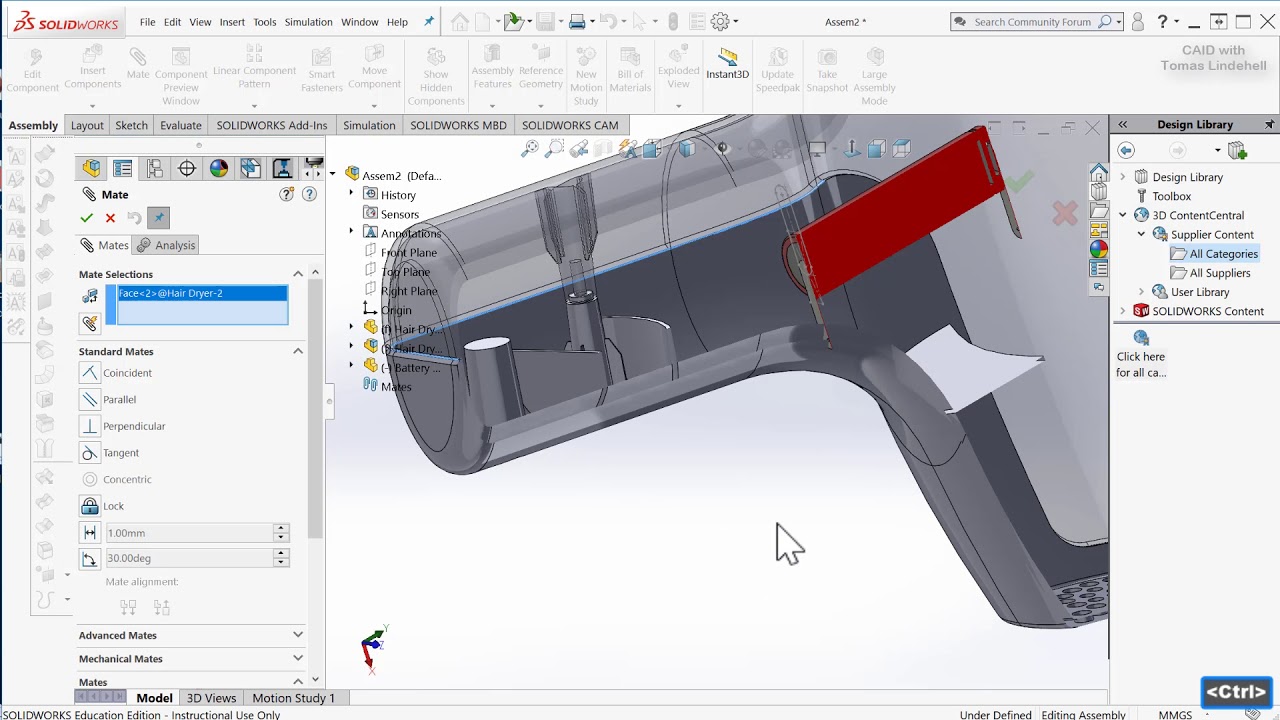The height and width of the screenshot is (720, 1280).
Task: Select the Mates folder in the tree
Action: click(x=396, y=387)
